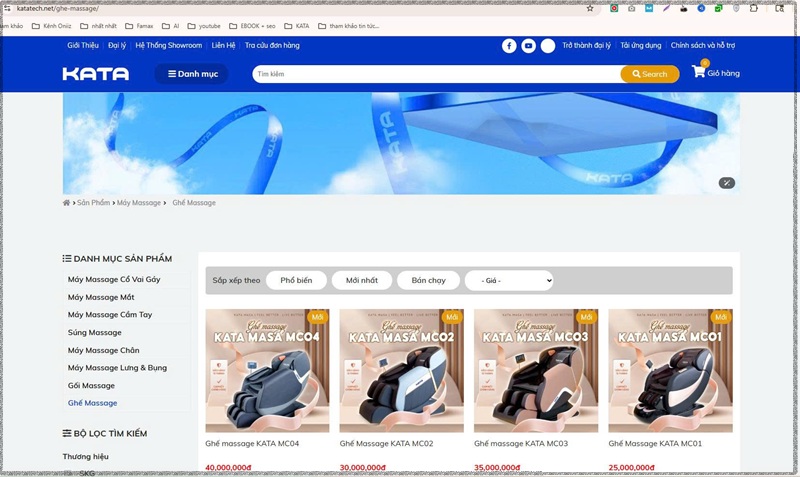View site information icon in address bar
Viewport: 800px width, 477px height.
click(7, 8)
